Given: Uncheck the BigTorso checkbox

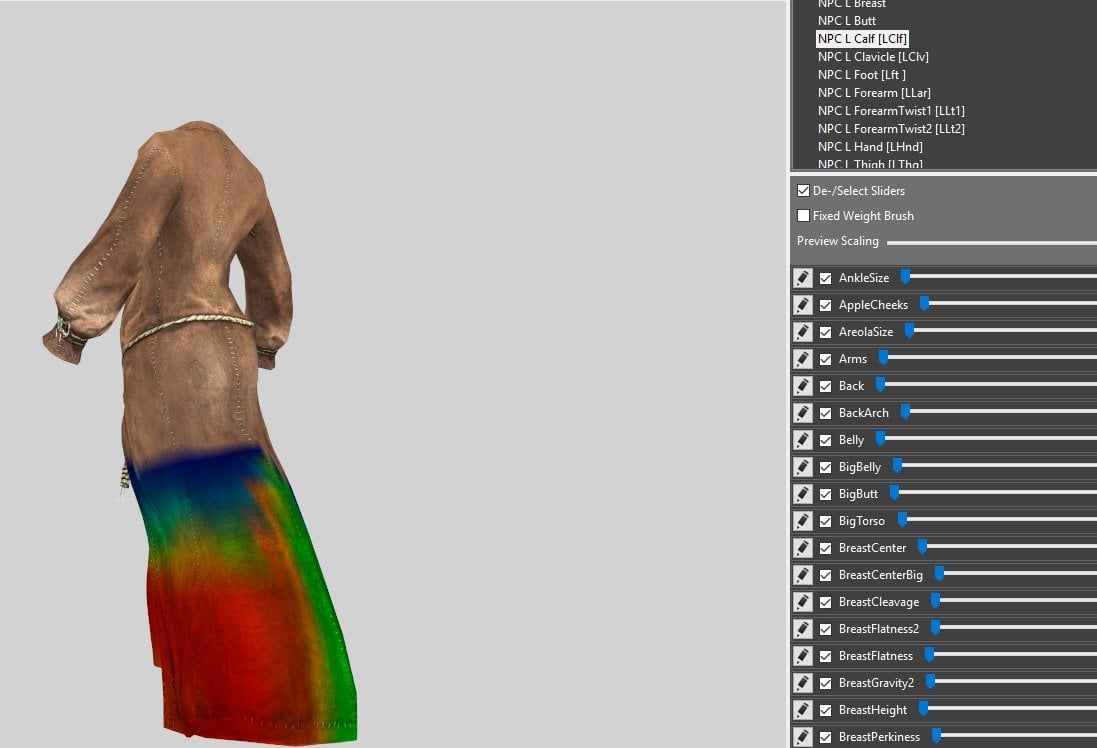Looking at the screenshot, I should pyautogui.click(x=826, y=521).
